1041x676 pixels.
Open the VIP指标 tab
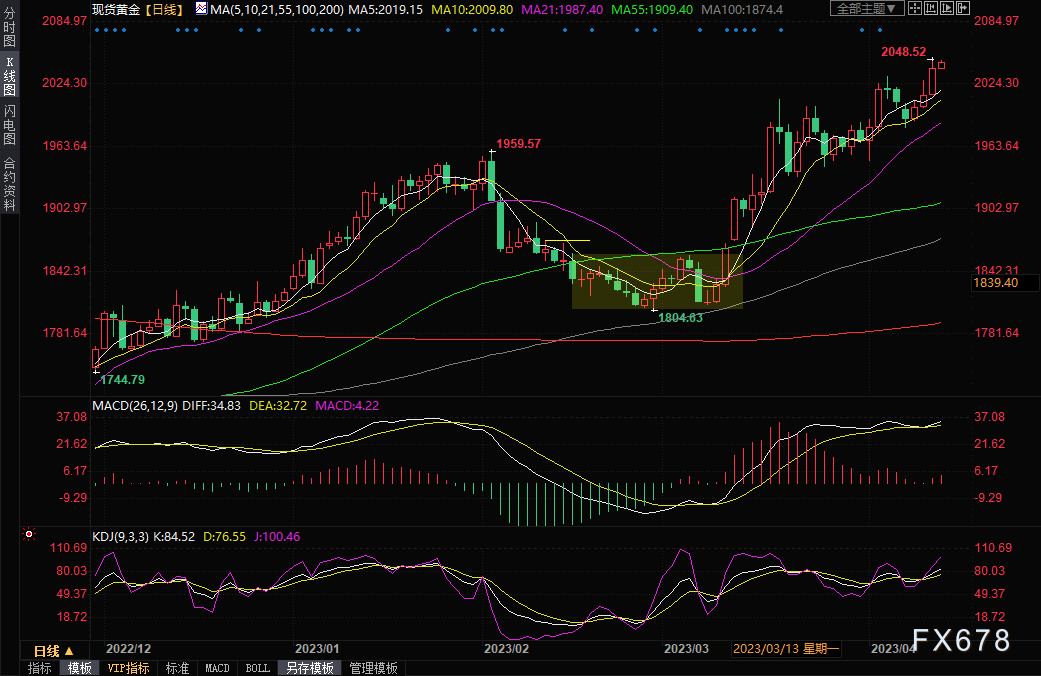tap(128, 668)
